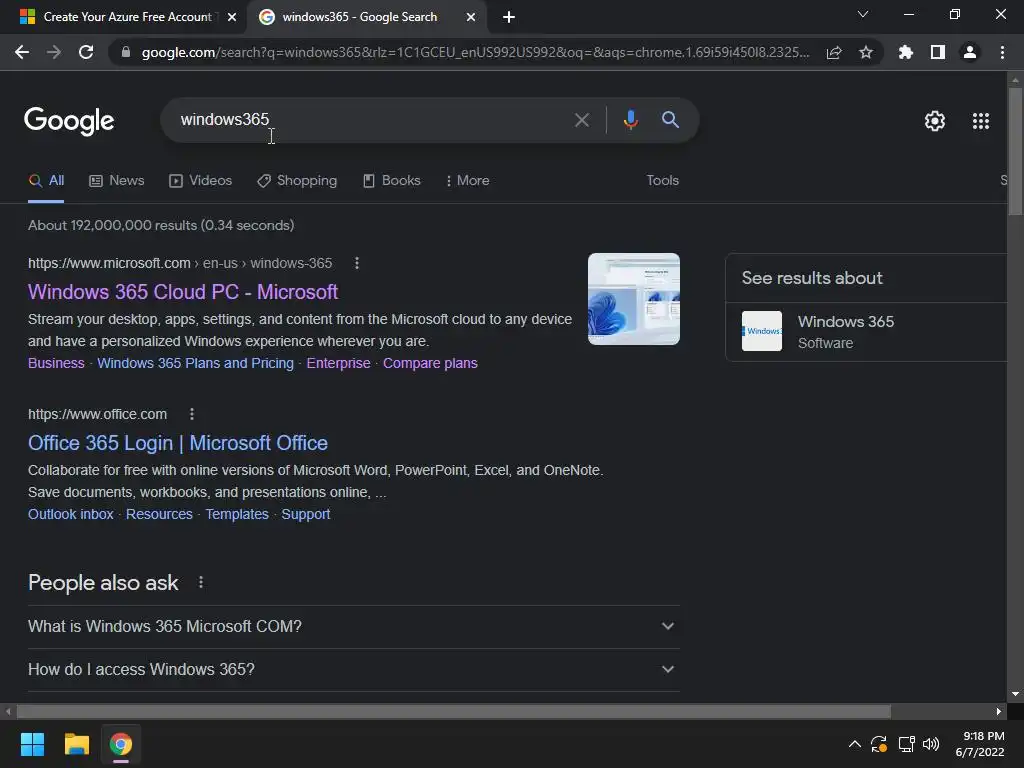Open People also ask options menu
This screenshot has width=1024, height=768.
pos(200,582)
